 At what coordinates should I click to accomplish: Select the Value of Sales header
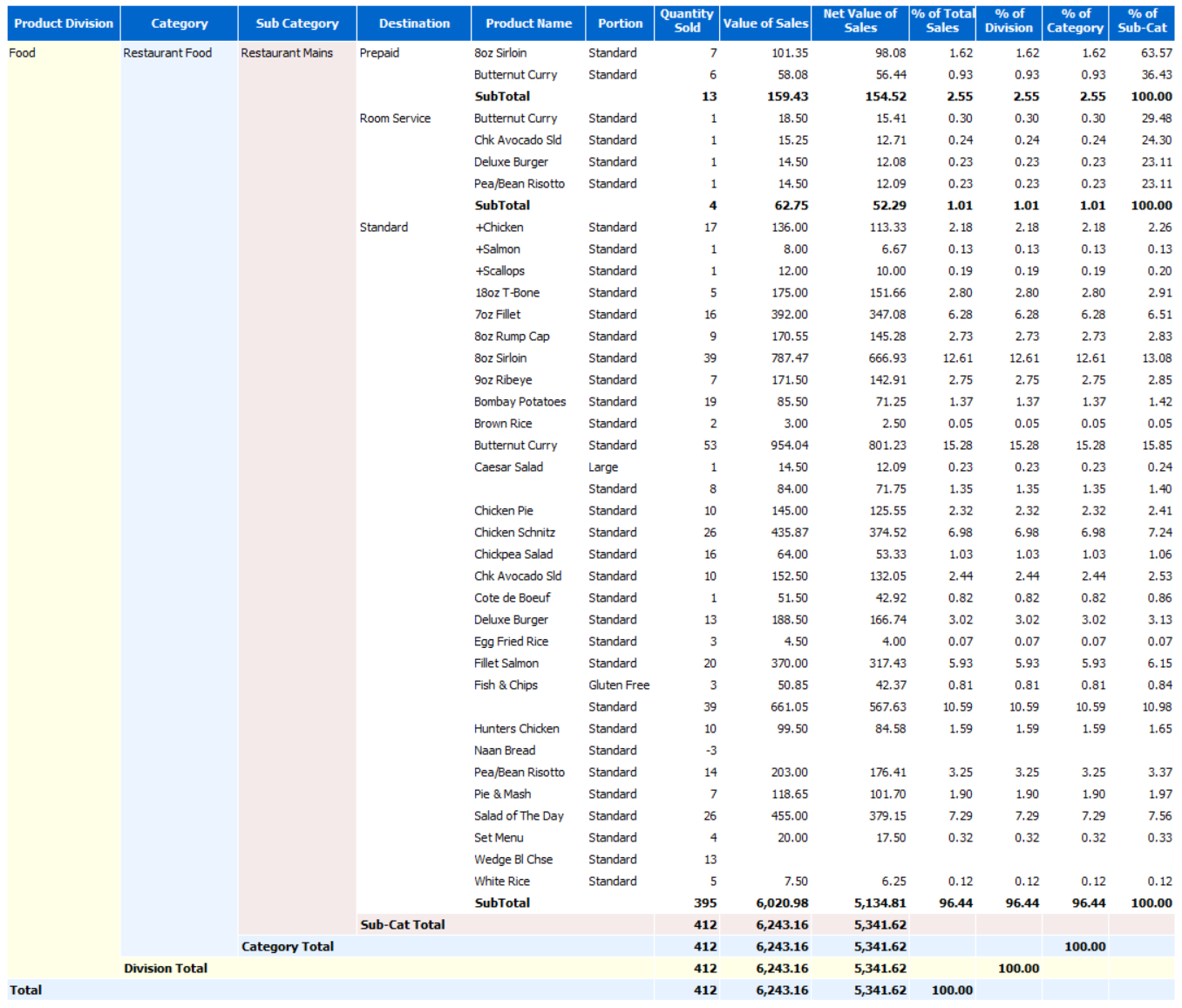pos(765,24)
